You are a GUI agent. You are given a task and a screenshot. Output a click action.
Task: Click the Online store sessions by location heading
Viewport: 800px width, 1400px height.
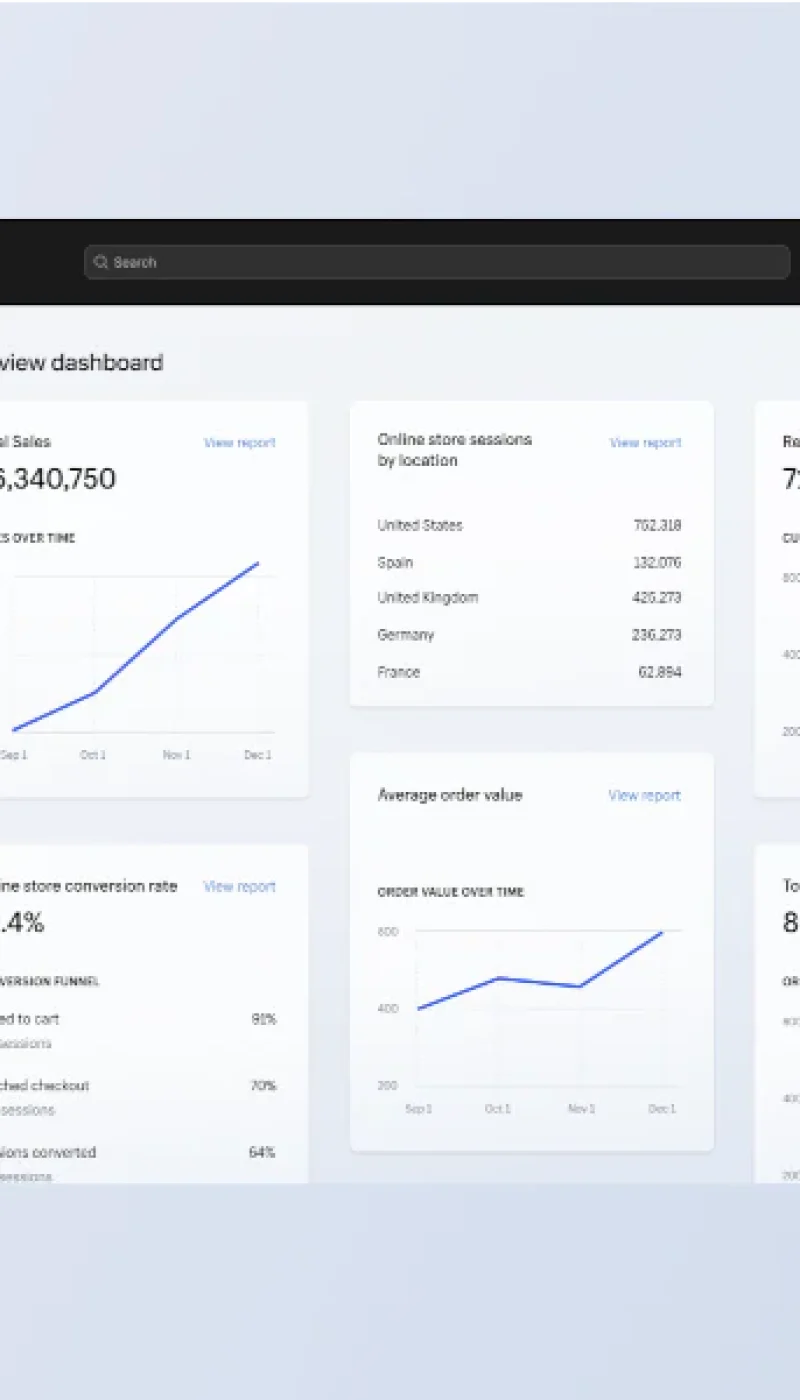coord(454,450)
